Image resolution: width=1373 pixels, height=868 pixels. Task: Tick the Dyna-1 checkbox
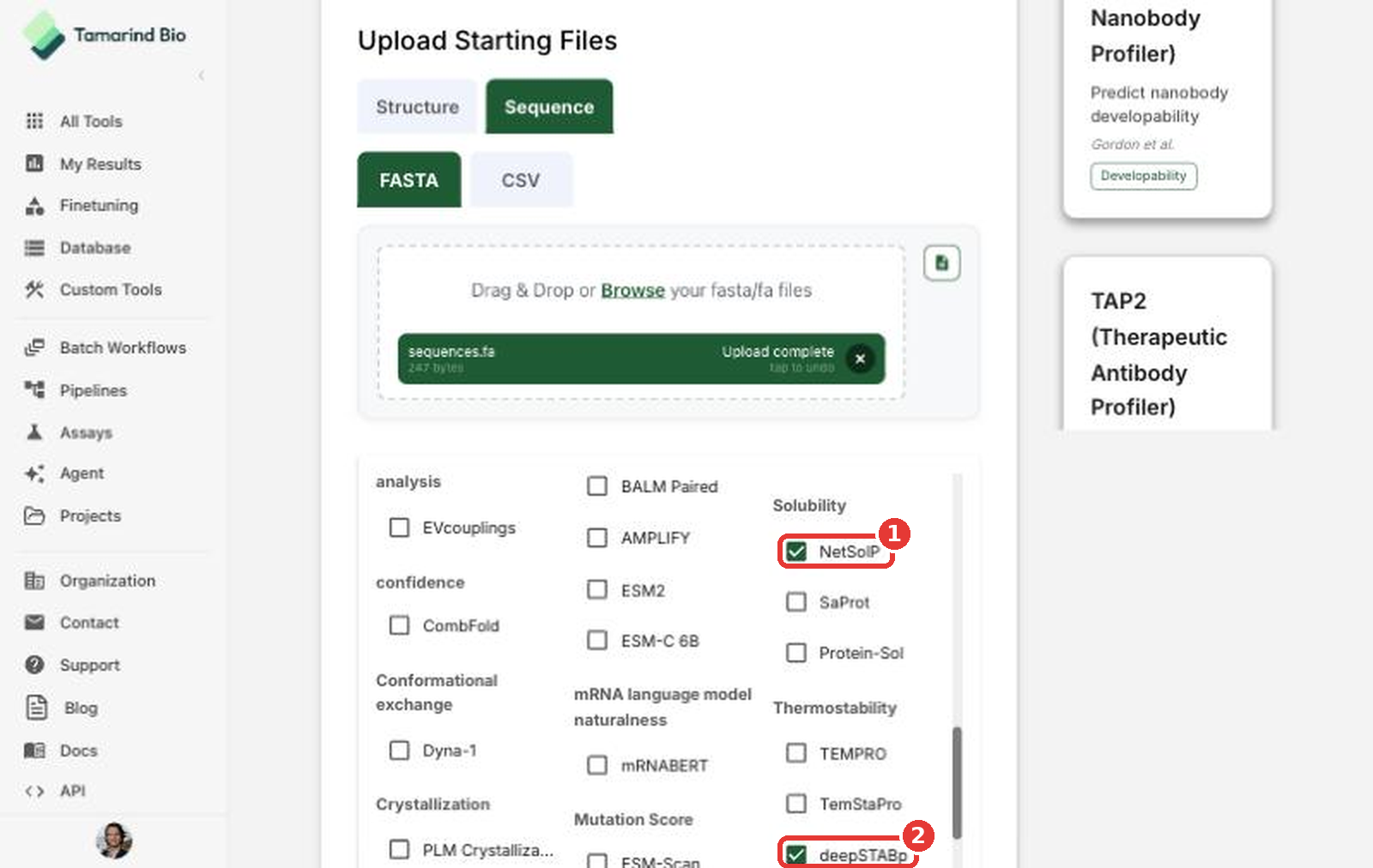[399, 750]
